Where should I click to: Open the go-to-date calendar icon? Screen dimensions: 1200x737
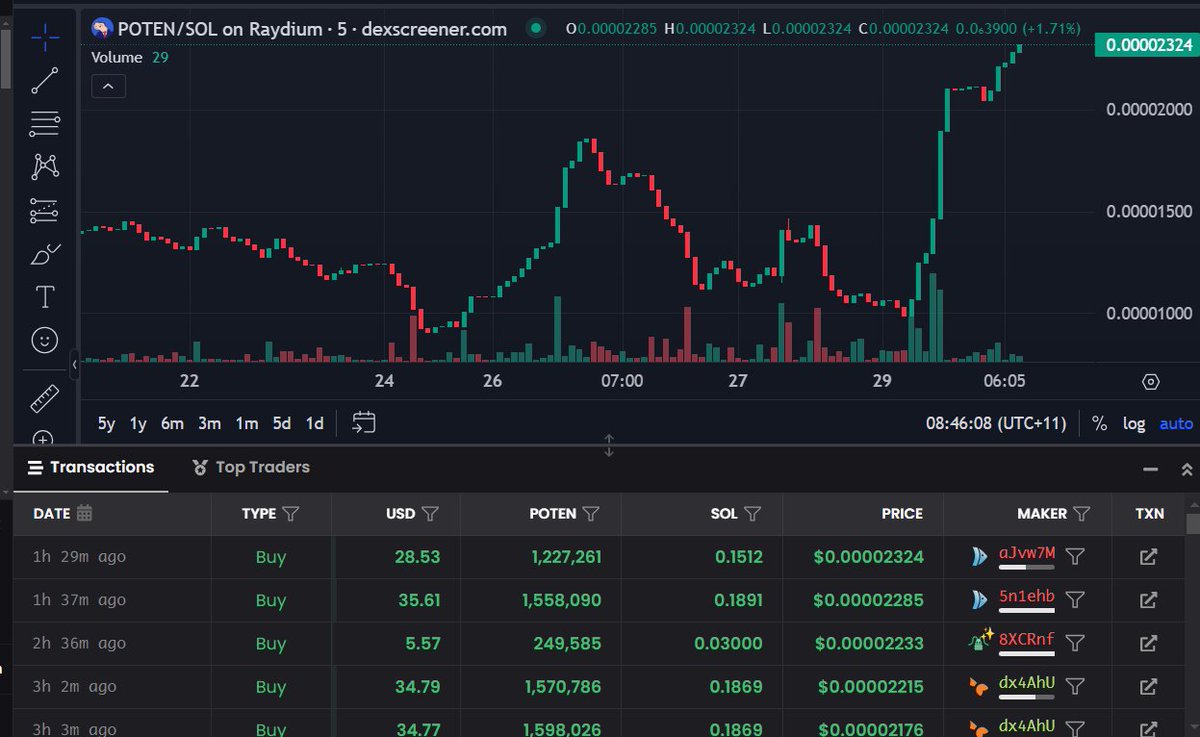pyautogui.click(x=364, y=423)
